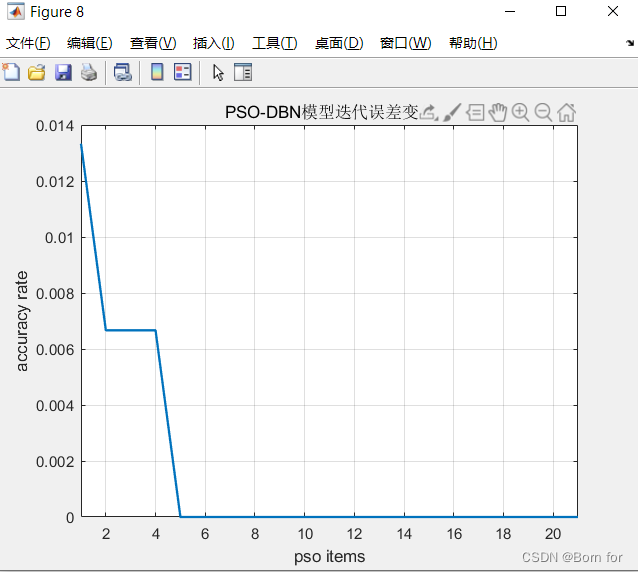Click the MATLAB logo in the title bar
The width and height of the screenshot is (638, 572).
point(15,11)
